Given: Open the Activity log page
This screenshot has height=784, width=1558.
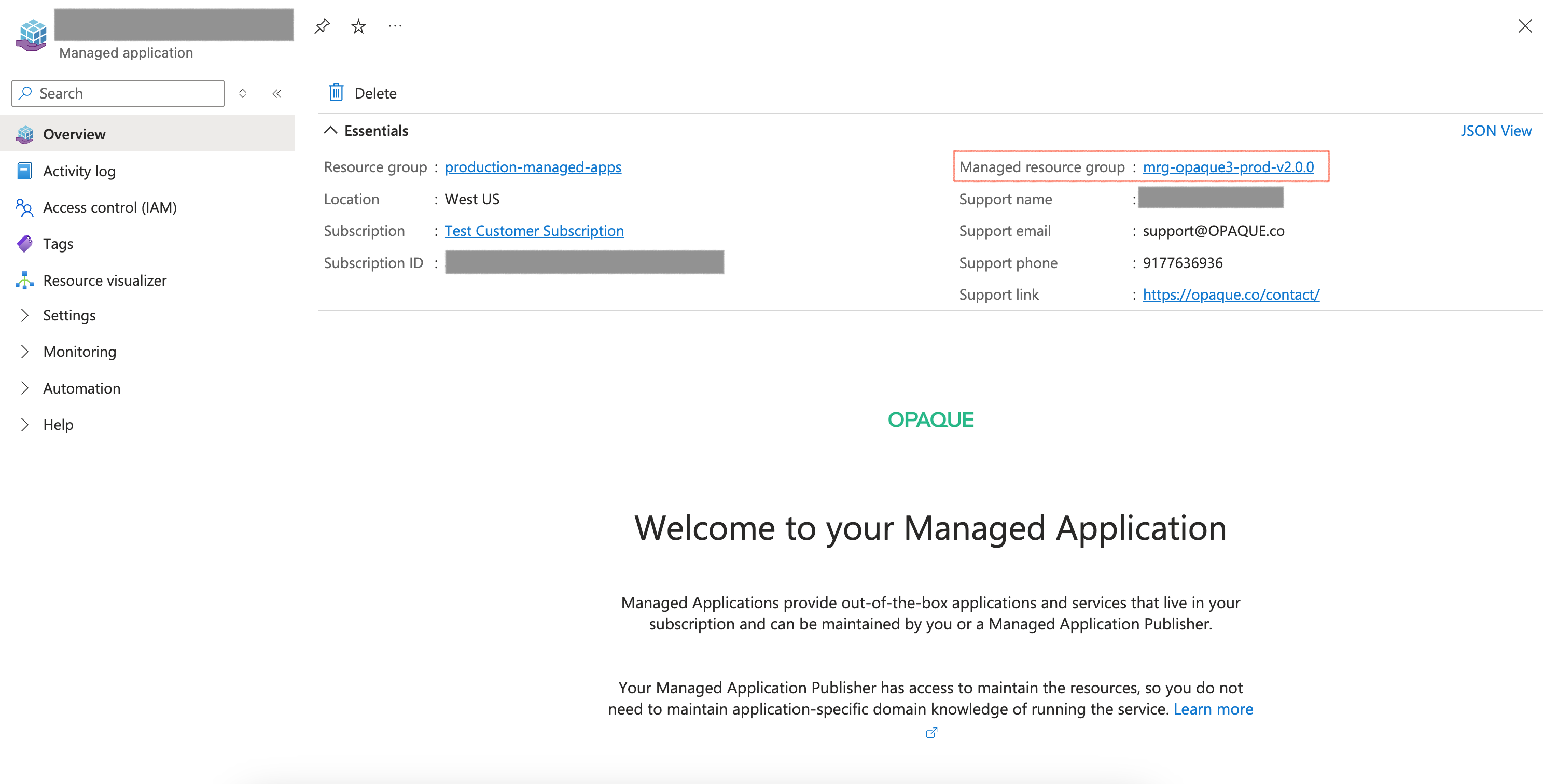Looking at the screenshot, I should [x=79, y=171].
